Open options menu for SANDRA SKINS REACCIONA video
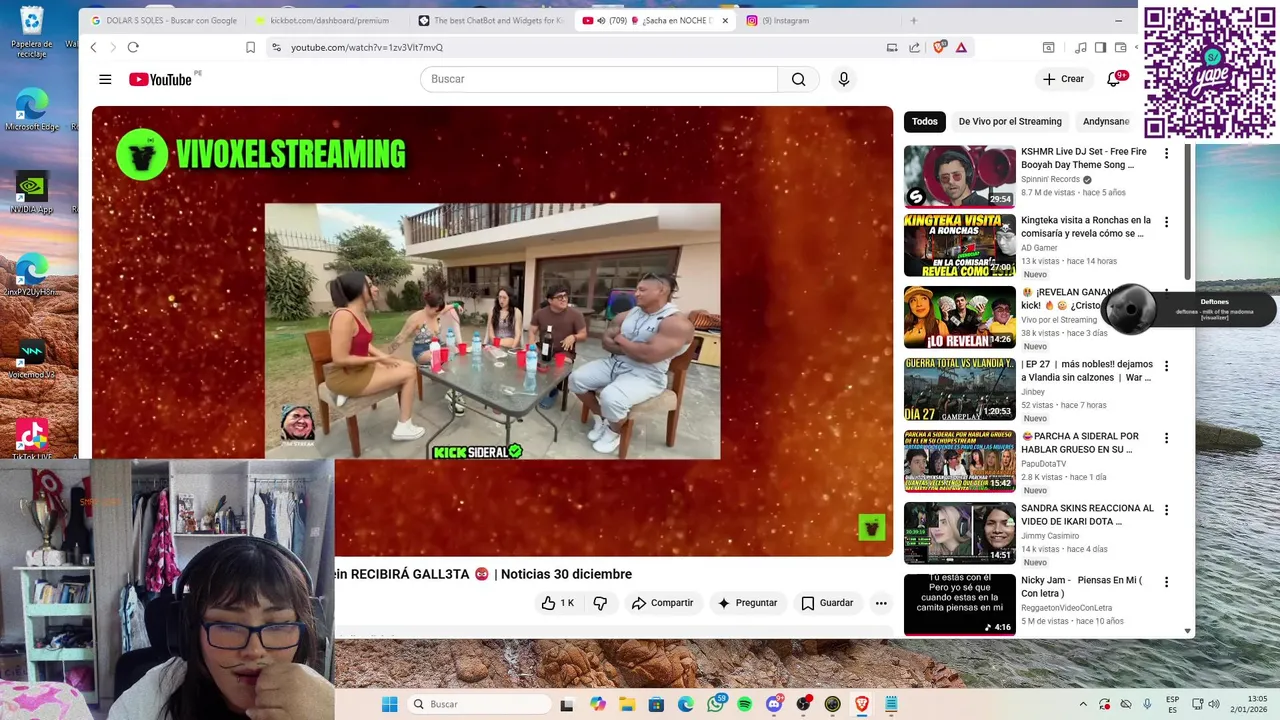Screen dimensions: 1280x720 point(1166,510)
